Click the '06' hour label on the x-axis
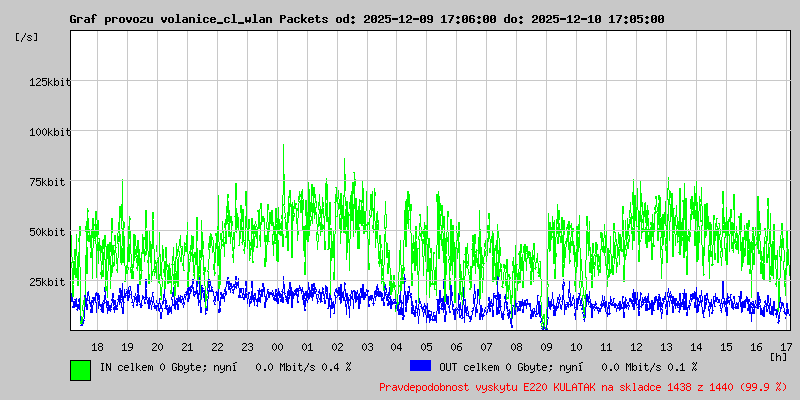 (457, 347)
